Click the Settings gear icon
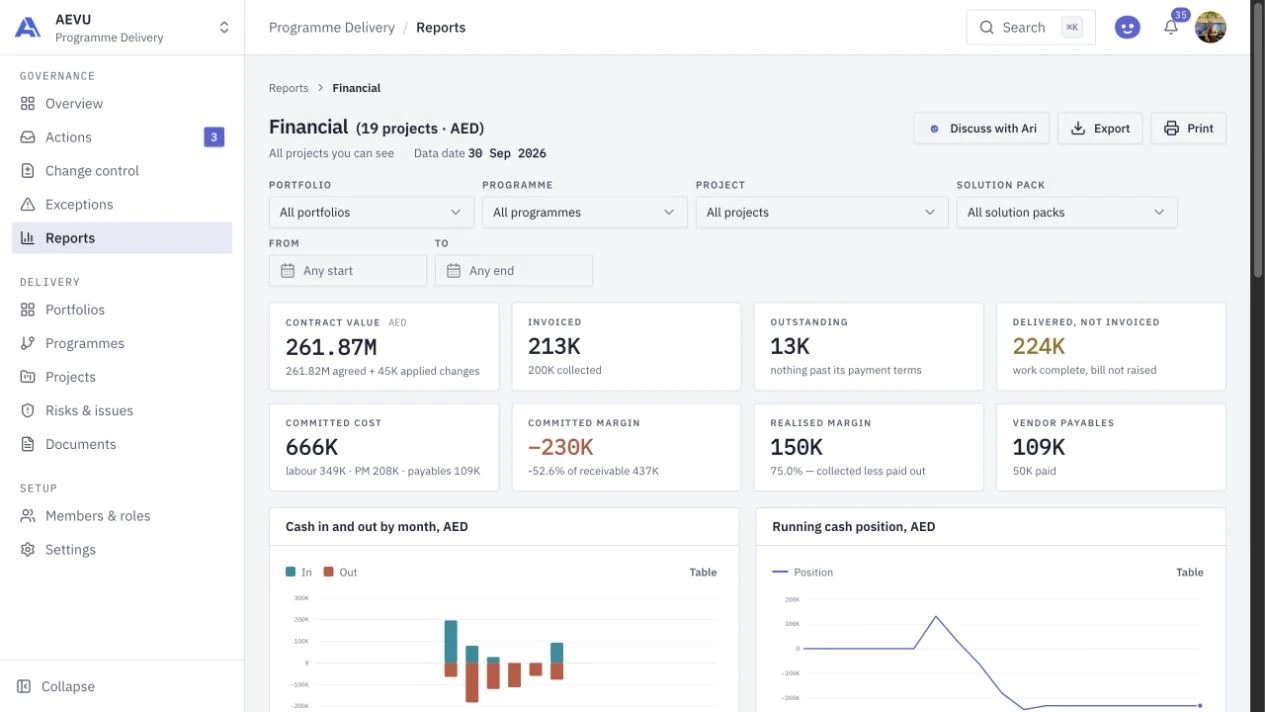 [x=28, y=550]
